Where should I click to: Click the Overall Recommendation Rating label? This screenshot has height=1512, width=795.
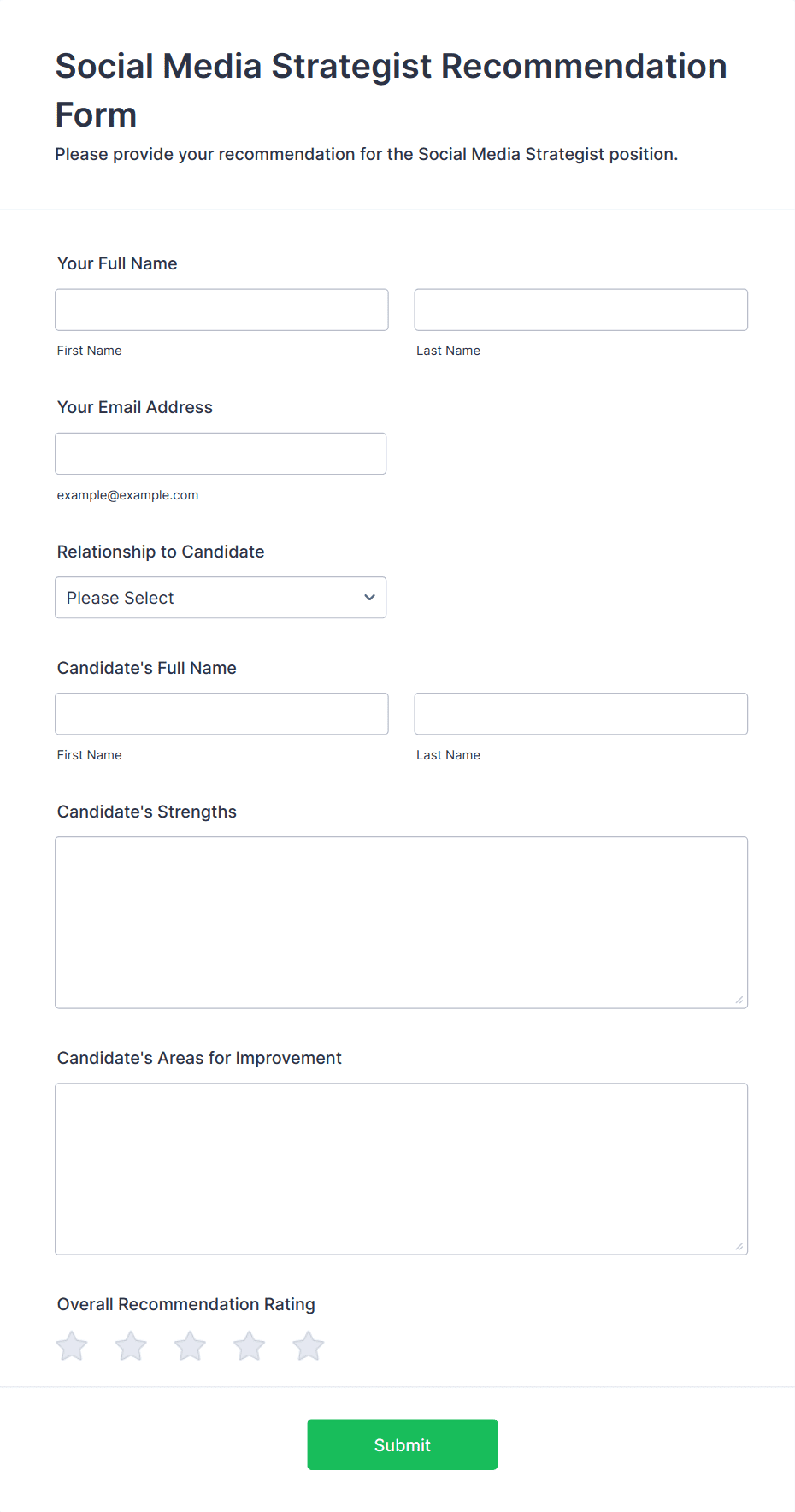click(186, 1304)
